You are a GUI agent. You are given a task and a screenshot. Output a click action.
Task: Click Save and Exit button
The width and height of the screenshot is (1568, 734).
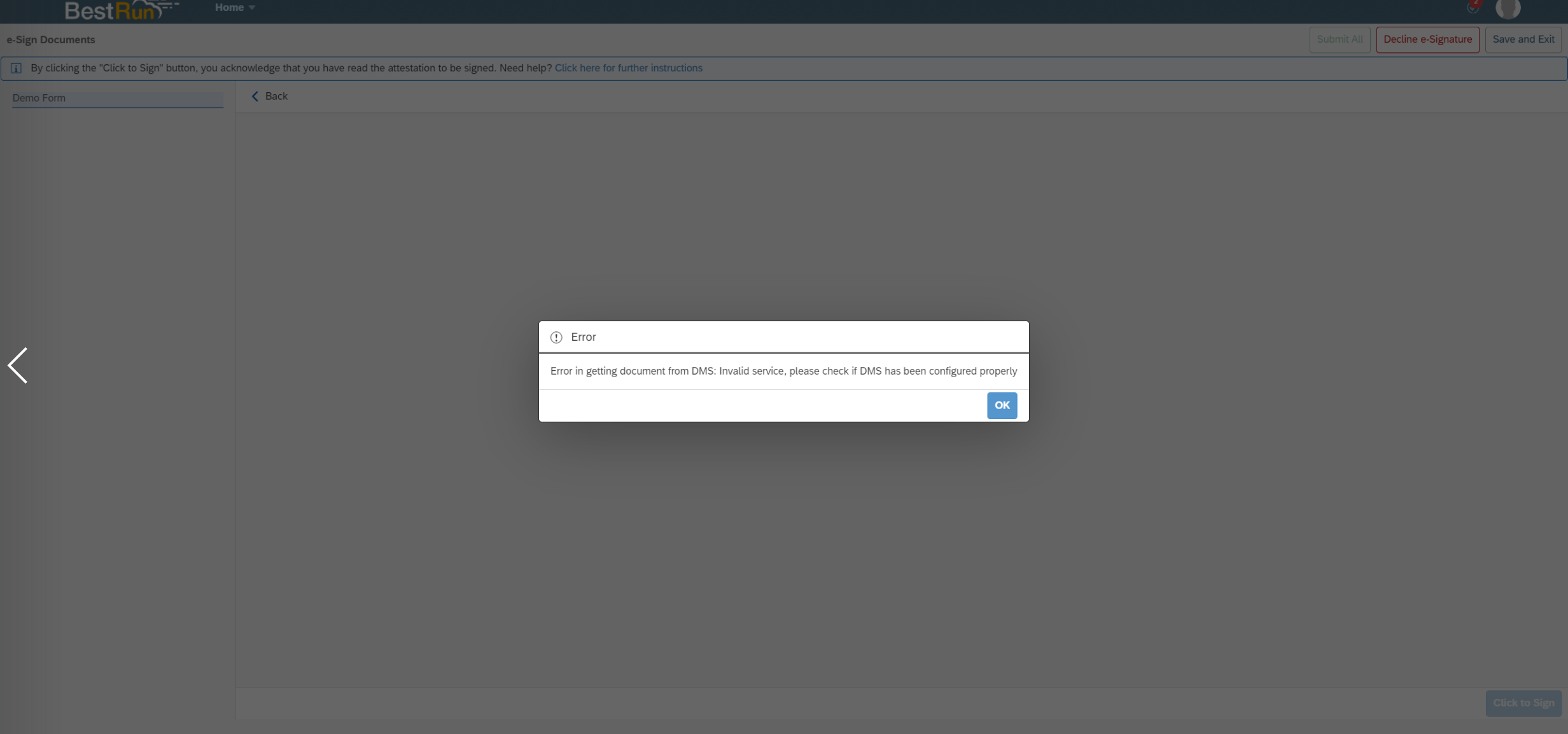pyautogui.click(x=1523, y=39)
